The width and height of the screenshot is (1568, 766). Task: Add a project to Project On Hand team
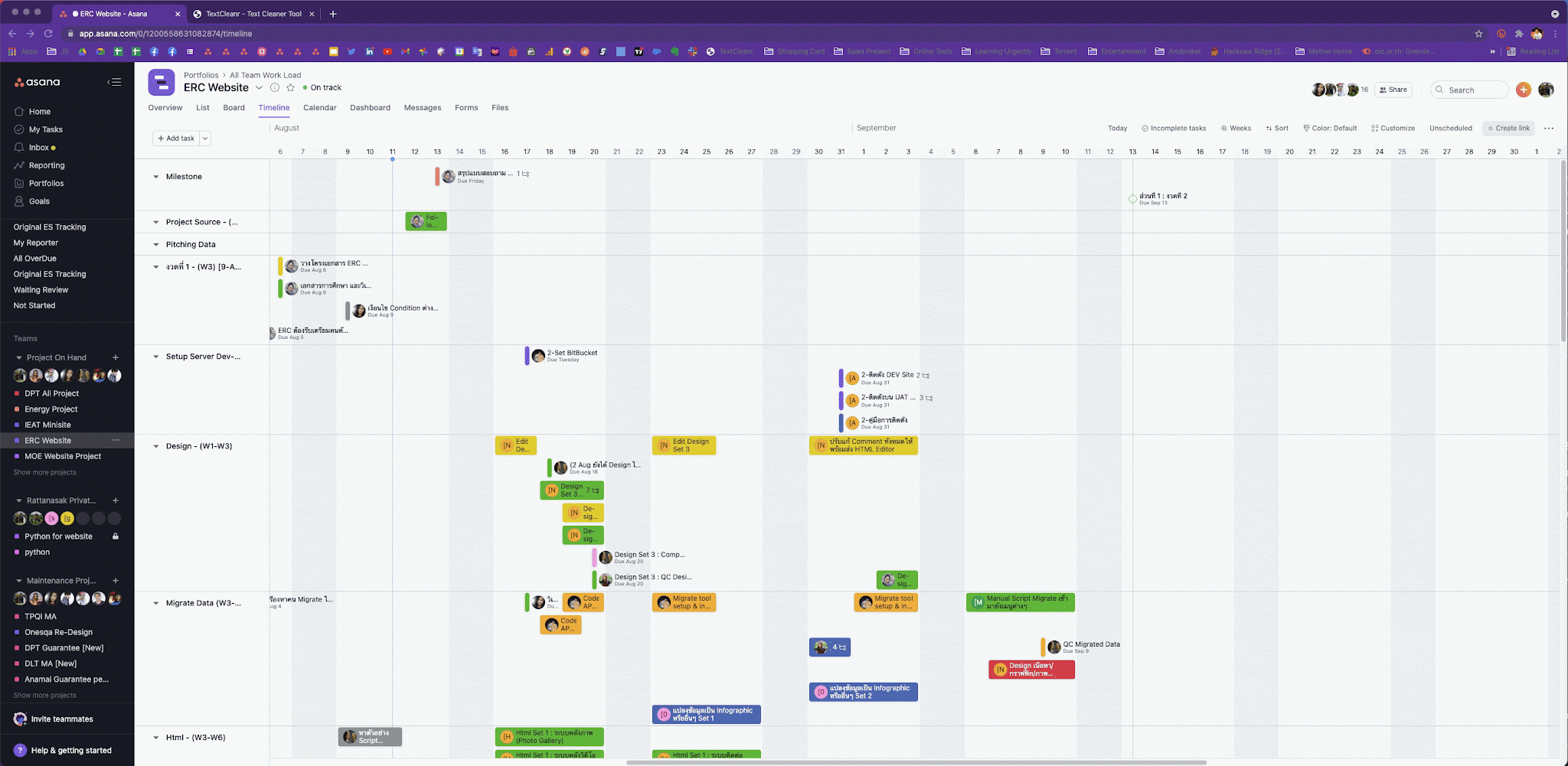(116, 357)
